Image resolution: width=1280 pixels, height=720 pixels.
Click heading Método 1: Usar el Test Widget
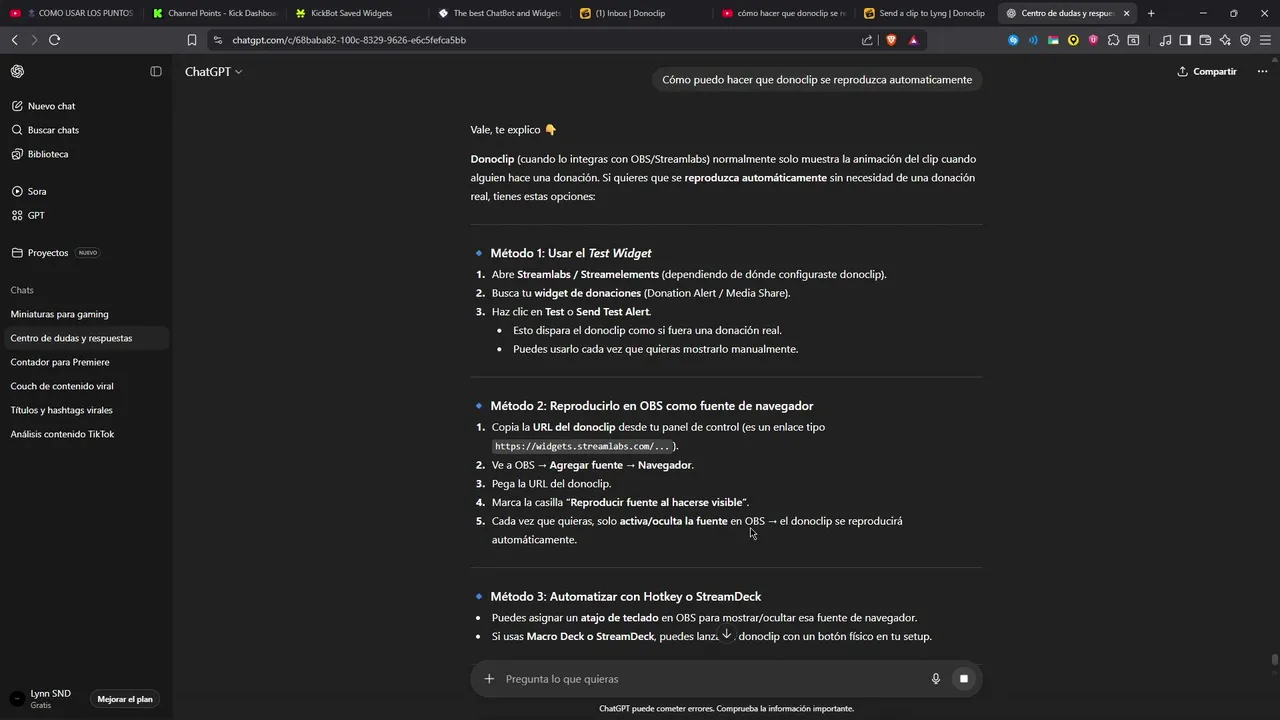(571, 253)
